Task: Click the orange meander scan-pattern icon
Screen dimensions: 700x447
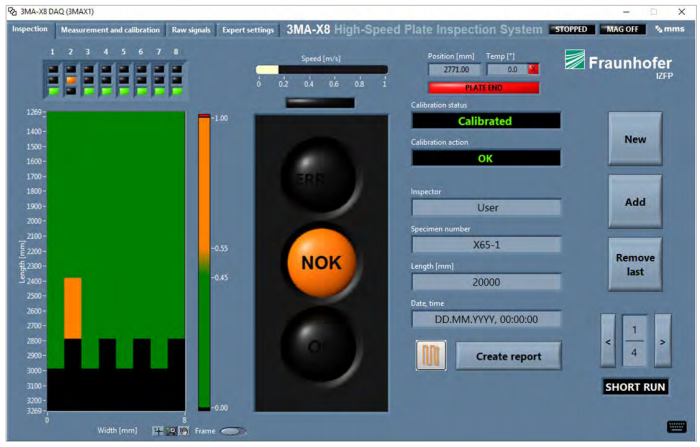Action: 431,355
